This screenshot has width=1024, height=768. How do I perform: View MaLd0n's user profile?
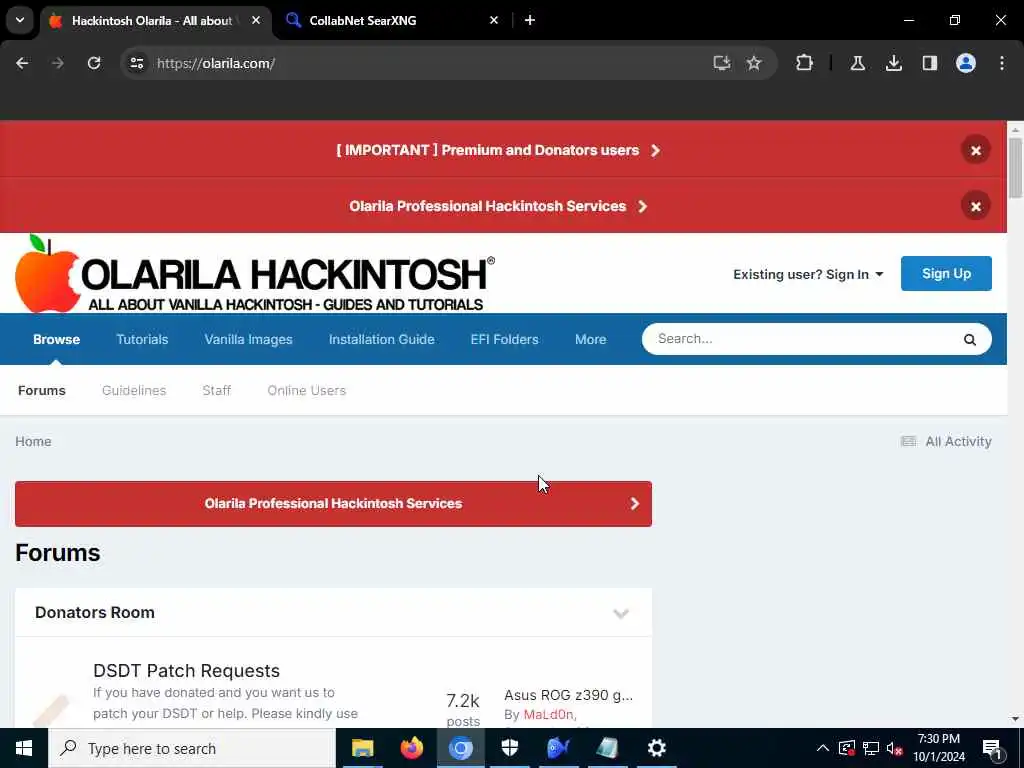(x=549, y=714)
